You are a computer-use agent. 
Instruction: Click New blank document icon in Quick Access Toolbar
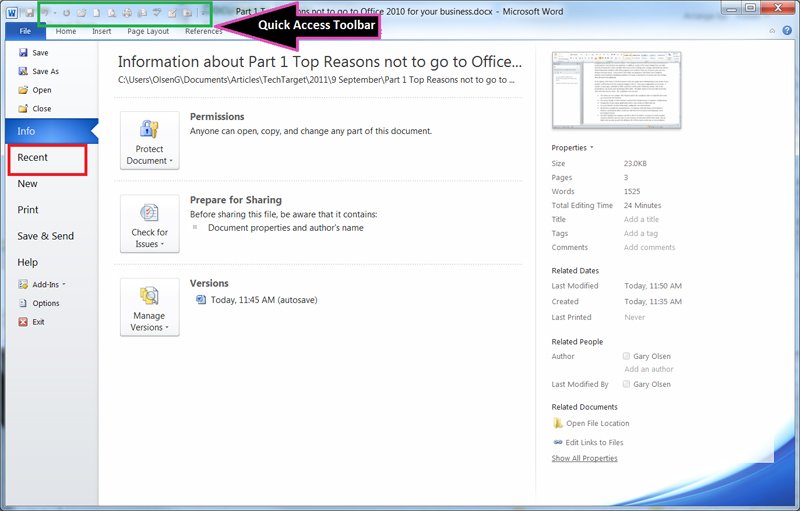[96, 13]
